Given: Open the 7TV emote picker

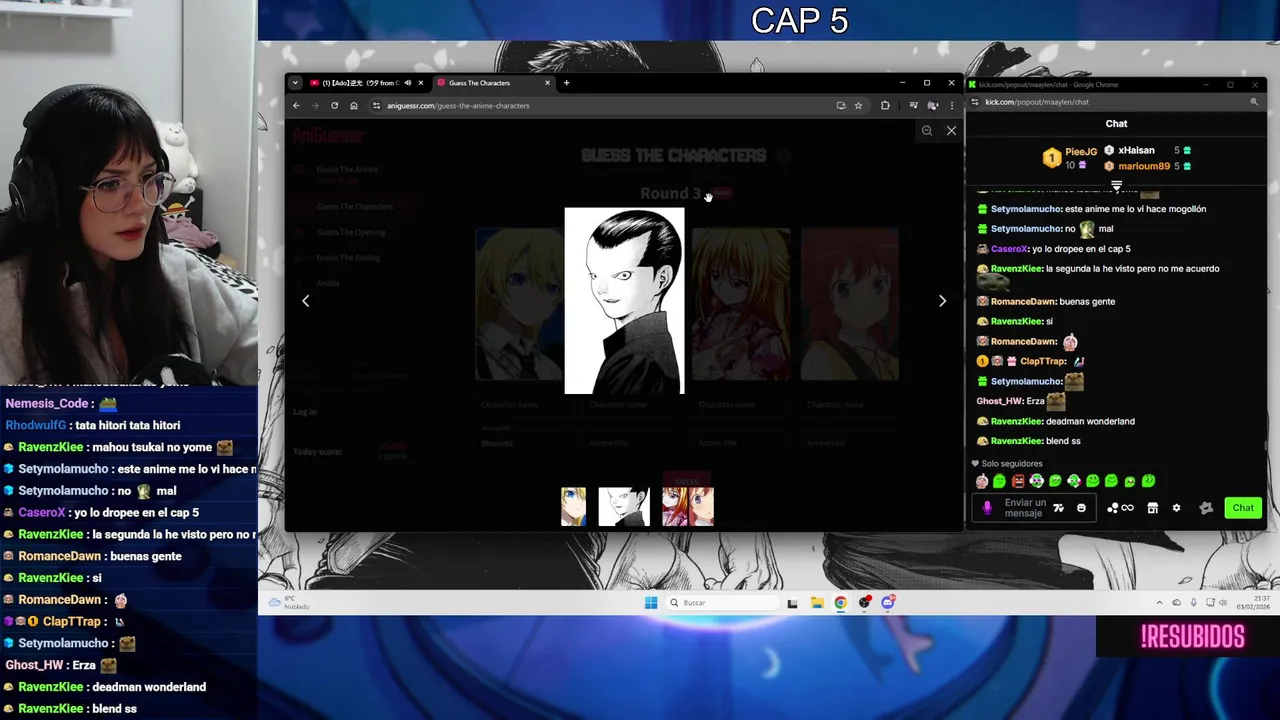Looking at the screenshot, I should (1059, 508).
